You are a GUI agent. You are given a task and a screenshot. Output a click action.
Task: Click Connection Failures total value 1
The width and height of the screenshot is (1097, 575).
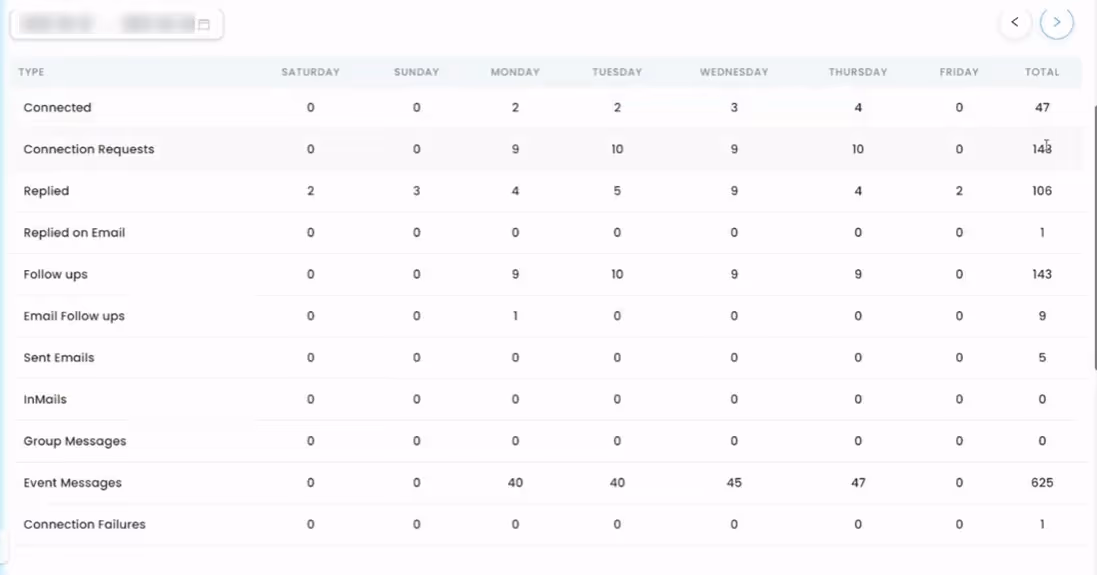(1042, 525)
